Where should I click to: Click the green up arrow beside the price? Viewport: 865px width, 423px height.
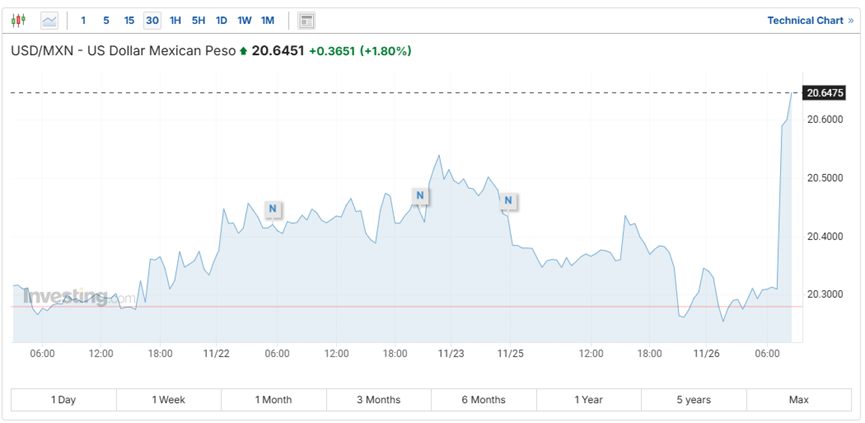243,51
